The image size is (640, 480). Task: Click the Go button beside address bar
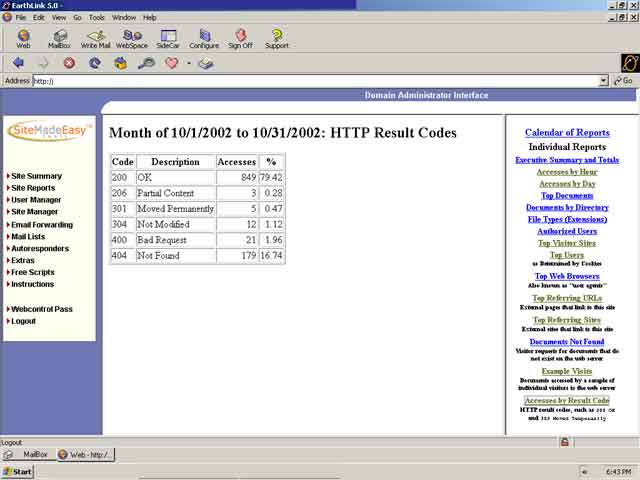coord(623,81)
